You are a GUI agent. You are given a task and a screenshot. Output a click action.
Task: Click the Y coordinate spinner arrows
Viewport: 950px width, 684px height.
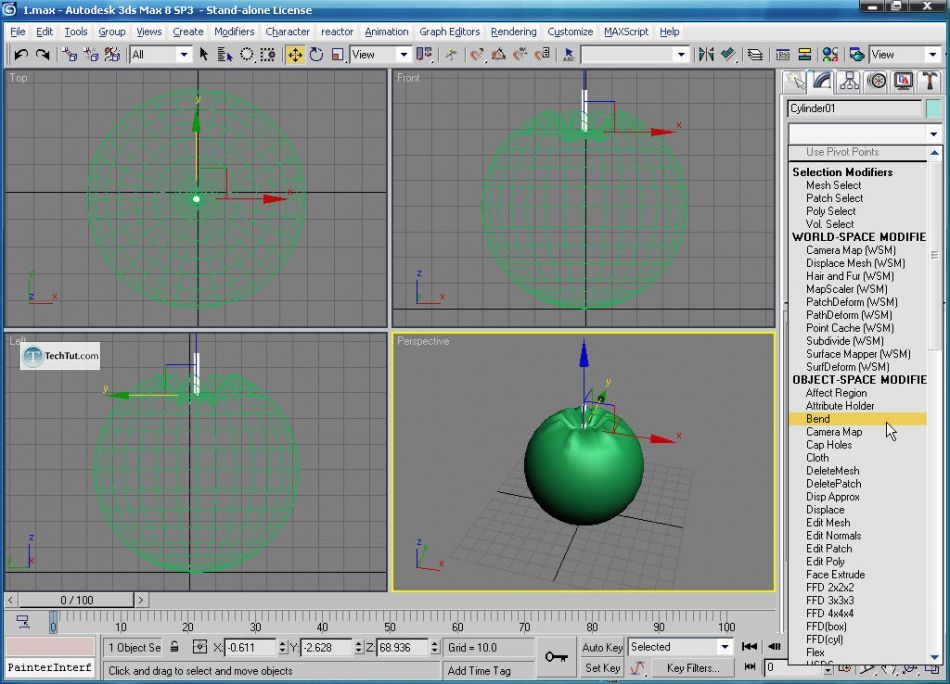click(x=358, y=647)
